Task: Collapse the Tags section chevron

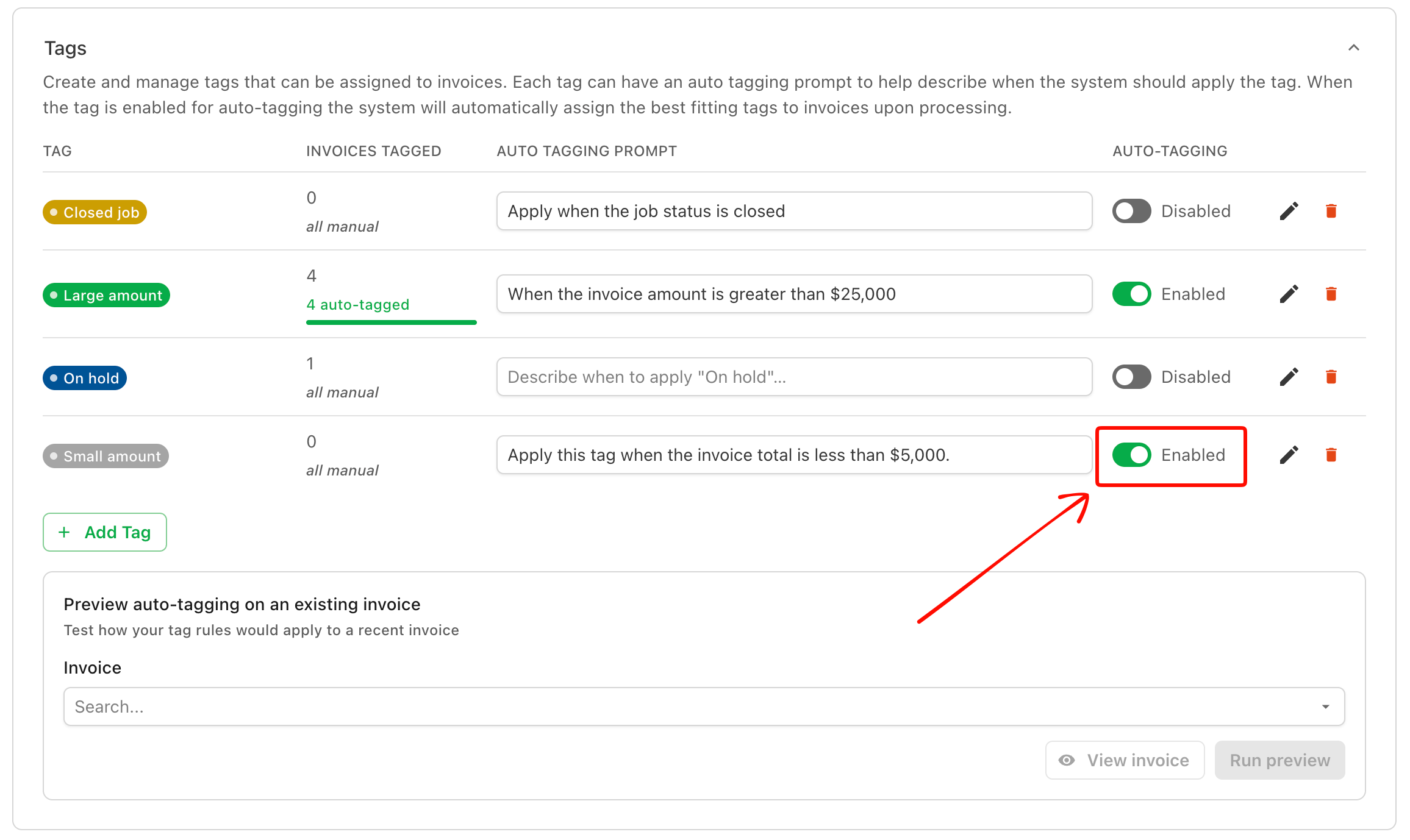Action: coord(1353,48)
